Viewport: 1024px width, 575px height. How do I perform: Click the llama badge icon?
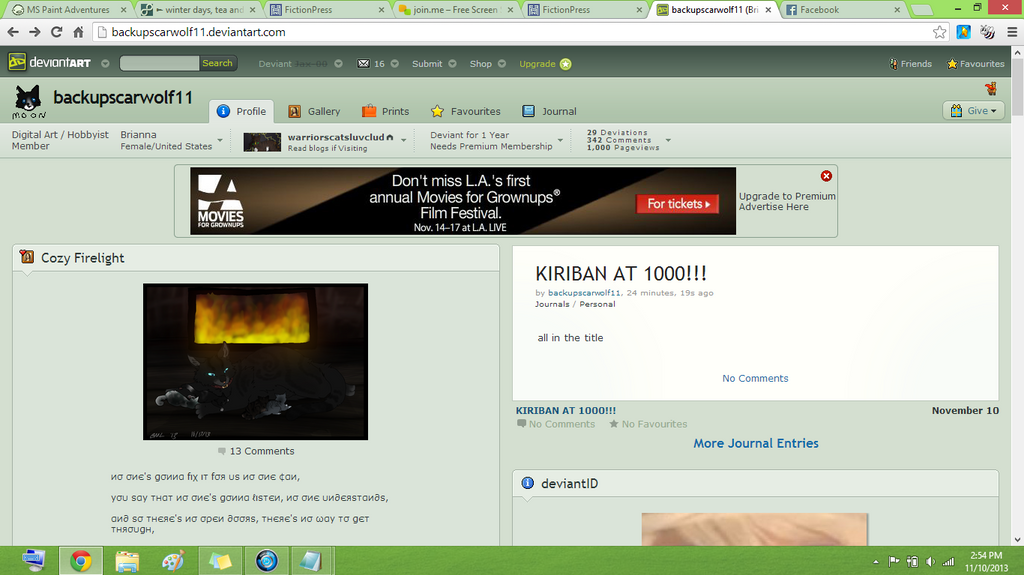pyautogui.click(x=991, y=89)
